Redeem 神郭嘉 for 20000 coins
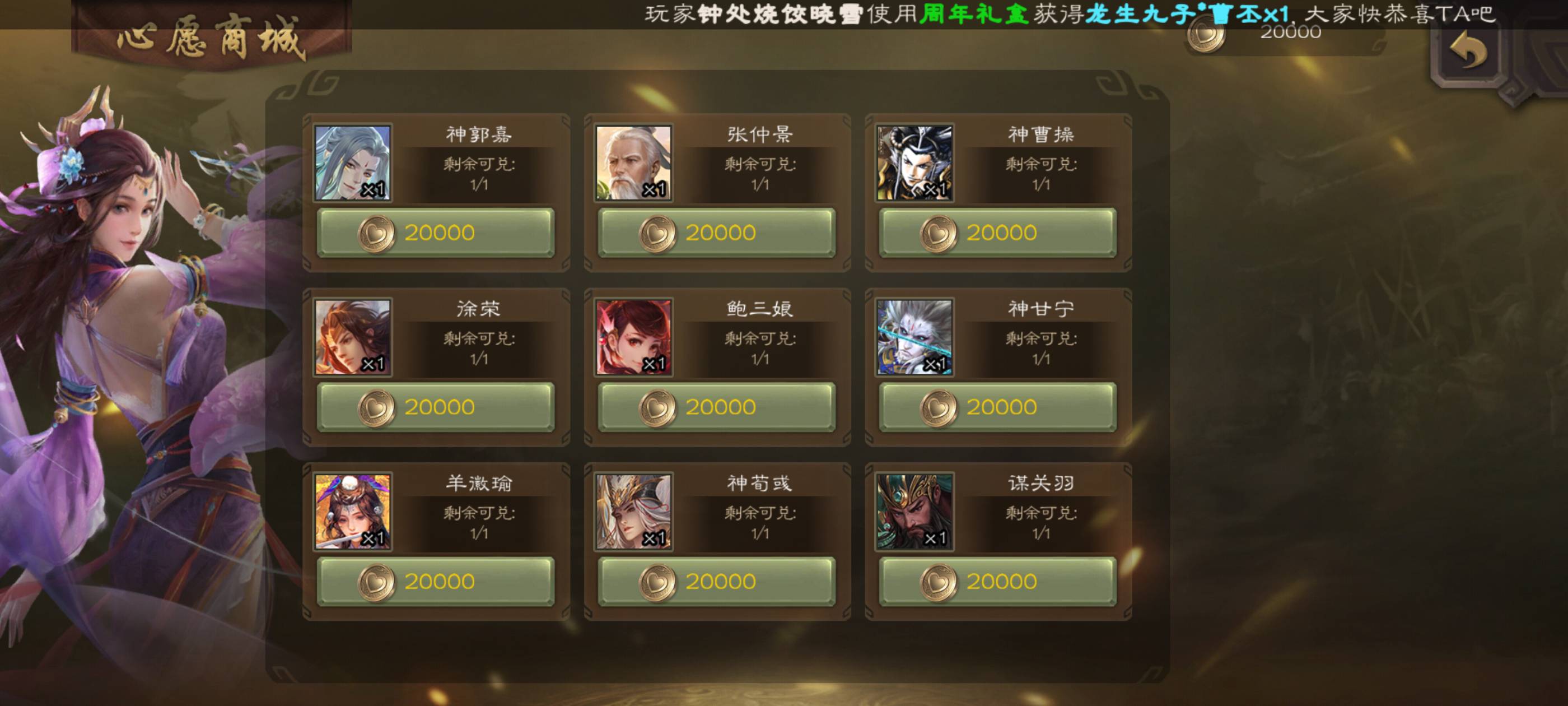1568x706 pixels. point(436,233)
